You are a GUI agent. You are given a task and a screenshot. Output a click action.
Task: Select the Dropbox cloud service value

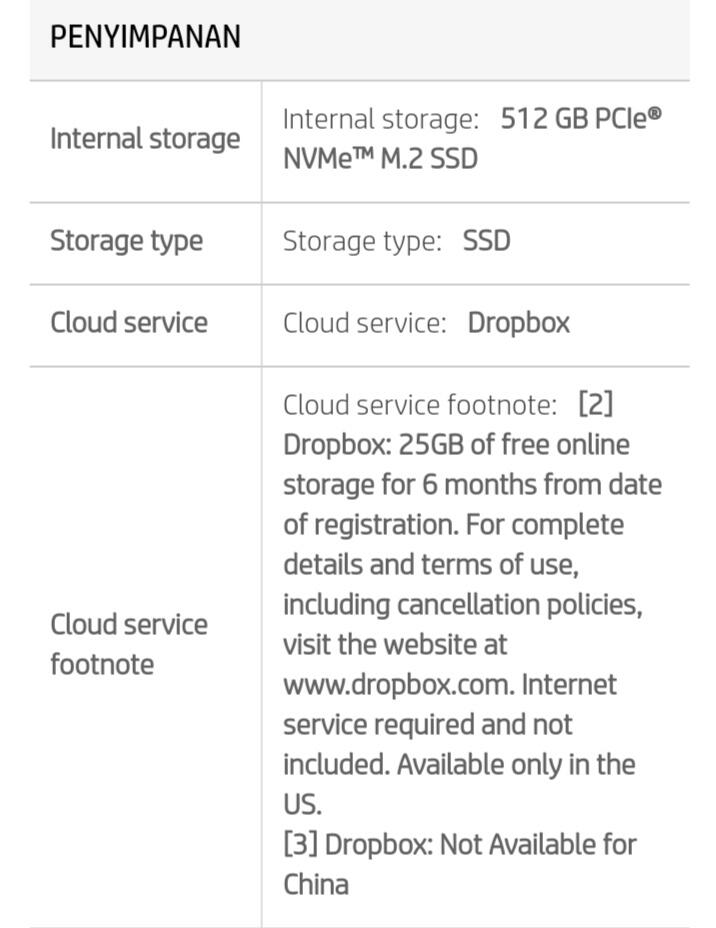518,324
